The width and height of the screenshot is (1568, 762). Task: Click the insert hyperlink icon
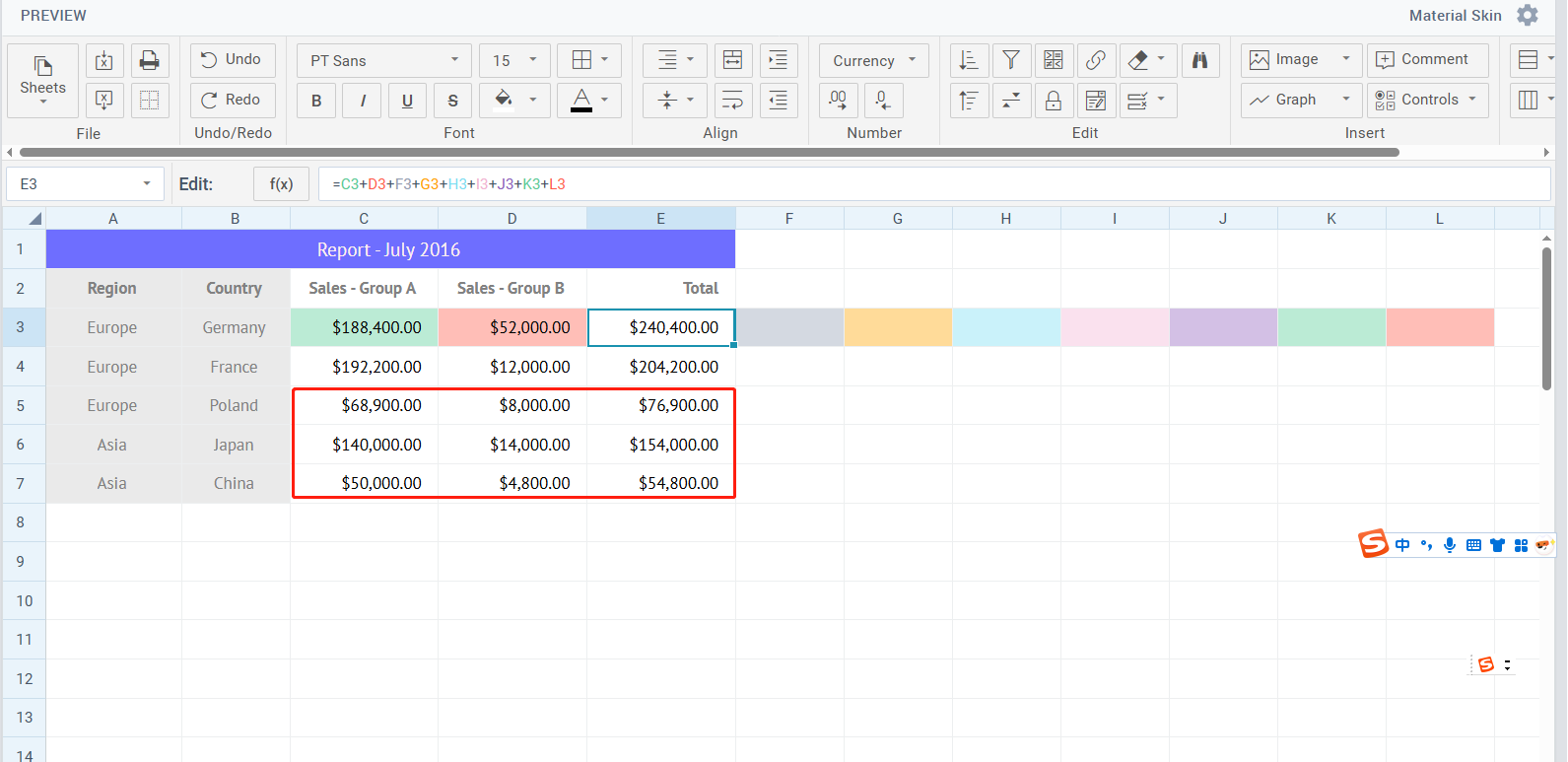click(1095, 61)
